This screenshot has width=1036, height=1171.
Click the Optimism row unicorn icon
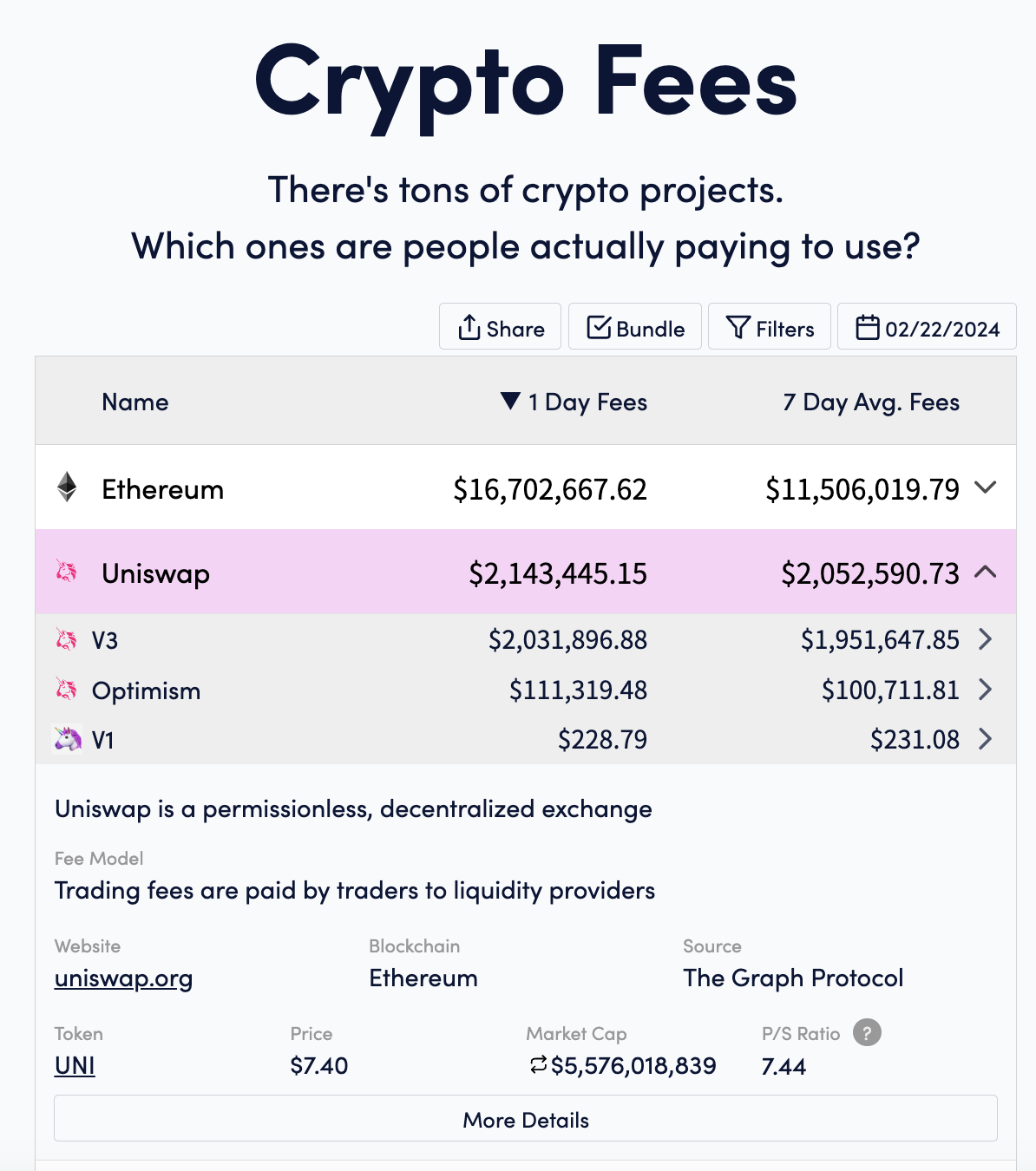tap(66, 690)
